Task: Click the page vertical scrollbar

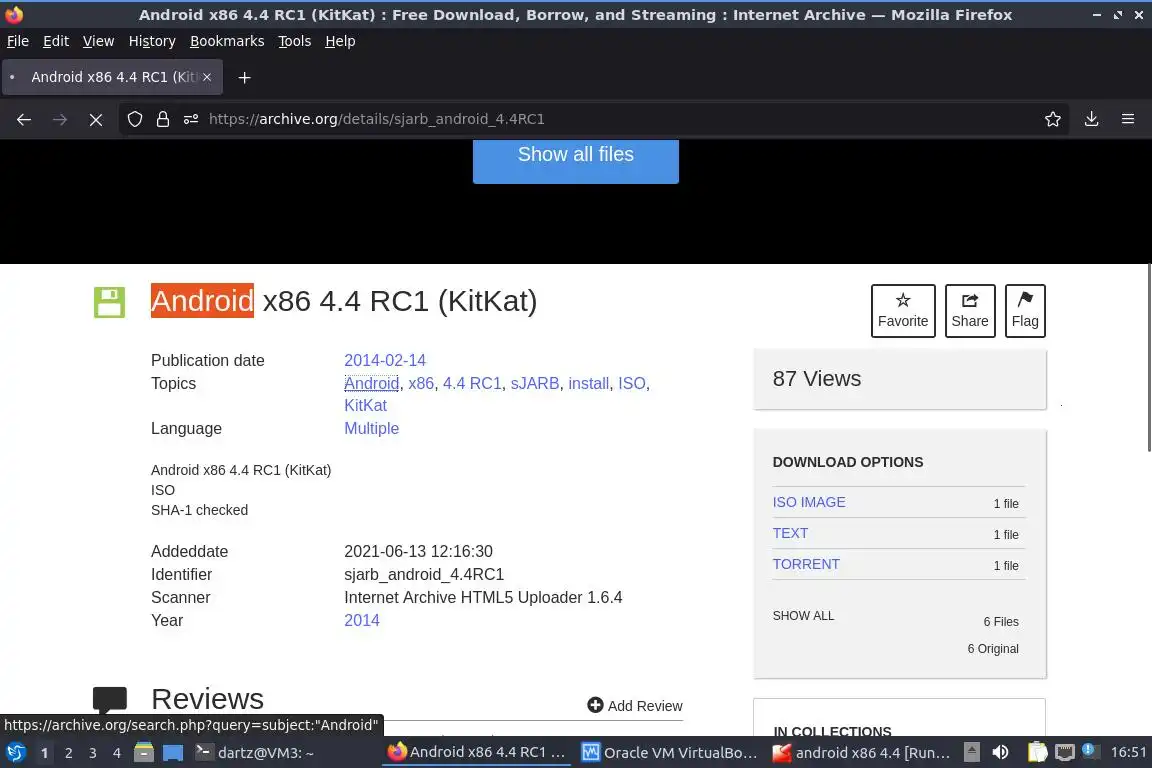Action: pyautogui.click(x=1148, y=358)
